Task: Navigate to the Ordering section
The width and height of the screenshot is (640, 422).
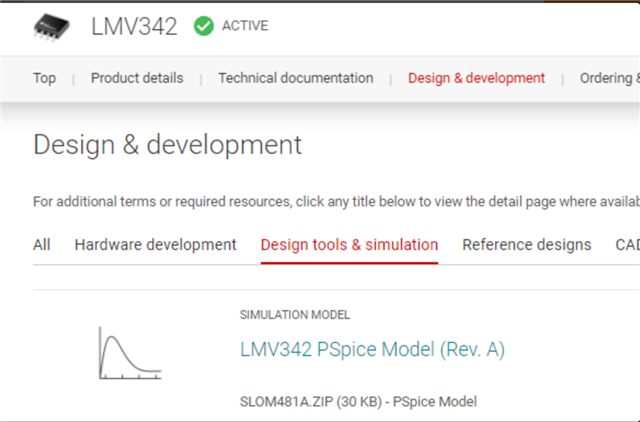Action: 608,78
